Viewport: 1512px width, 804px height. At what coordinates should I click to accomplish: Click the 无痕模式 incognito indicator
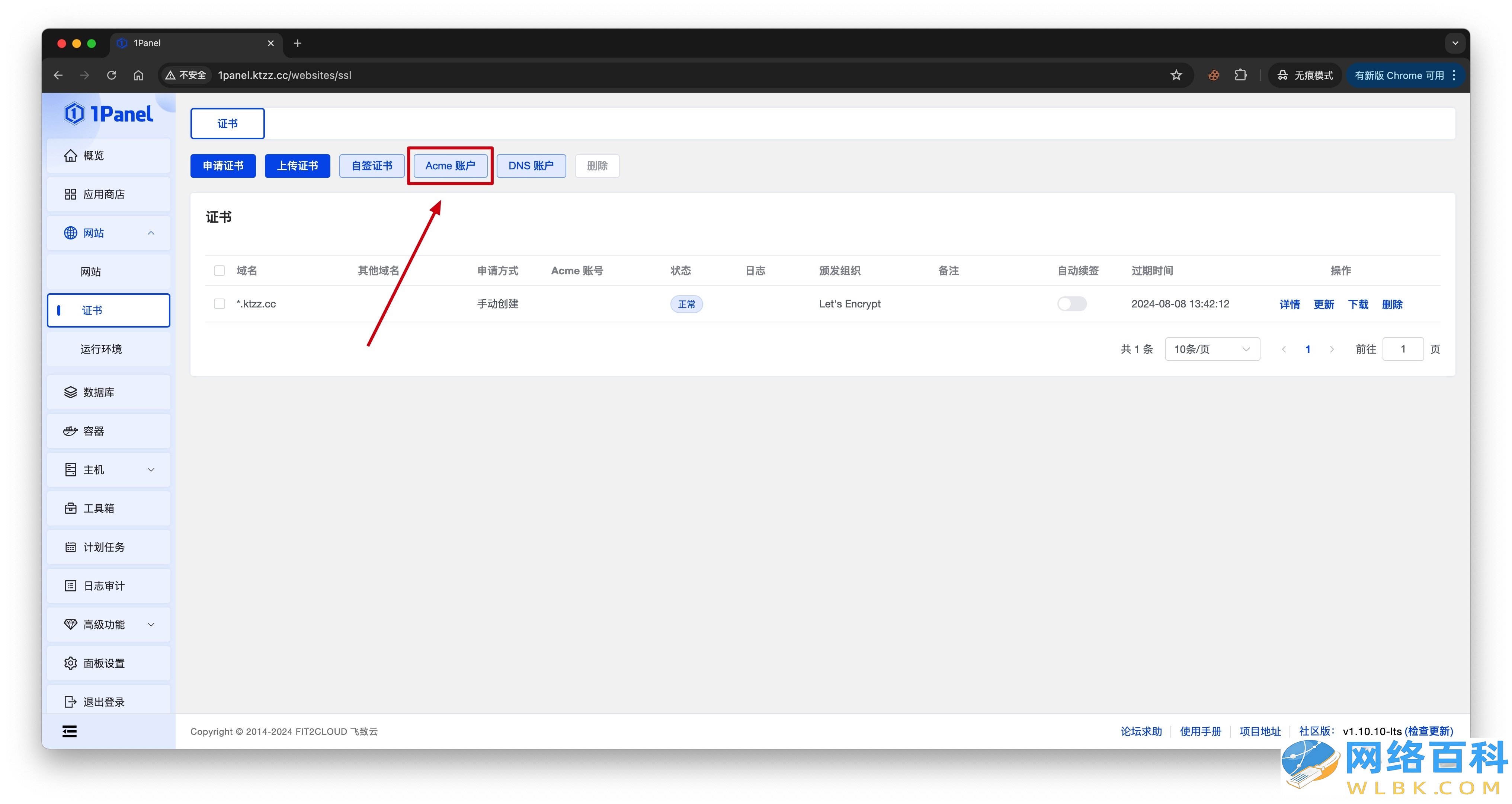tap(1305, 75)
